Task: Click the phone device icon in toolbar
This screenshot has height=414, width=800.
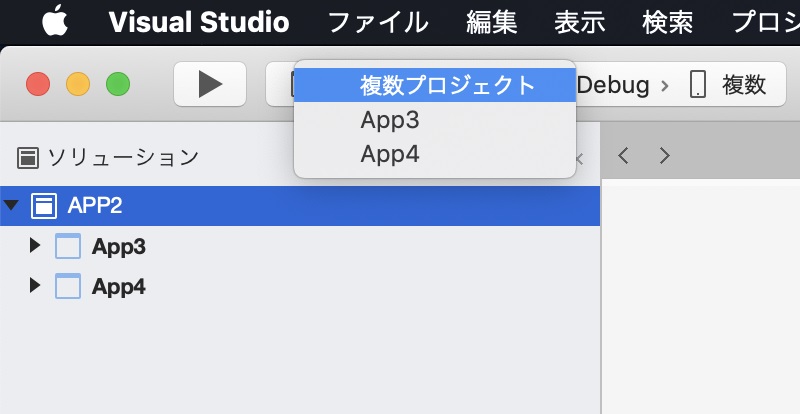Action: 697,85
